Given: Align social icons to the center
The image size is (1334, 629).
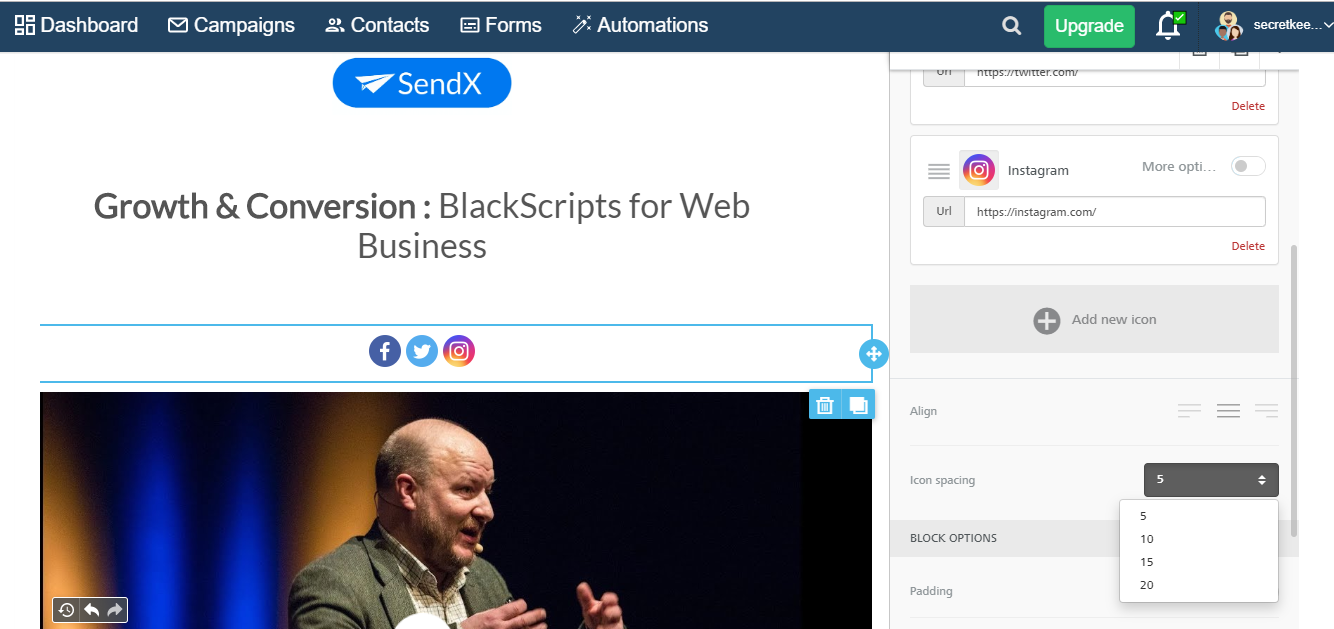Looking at the screenshot, I should 1228,411.
